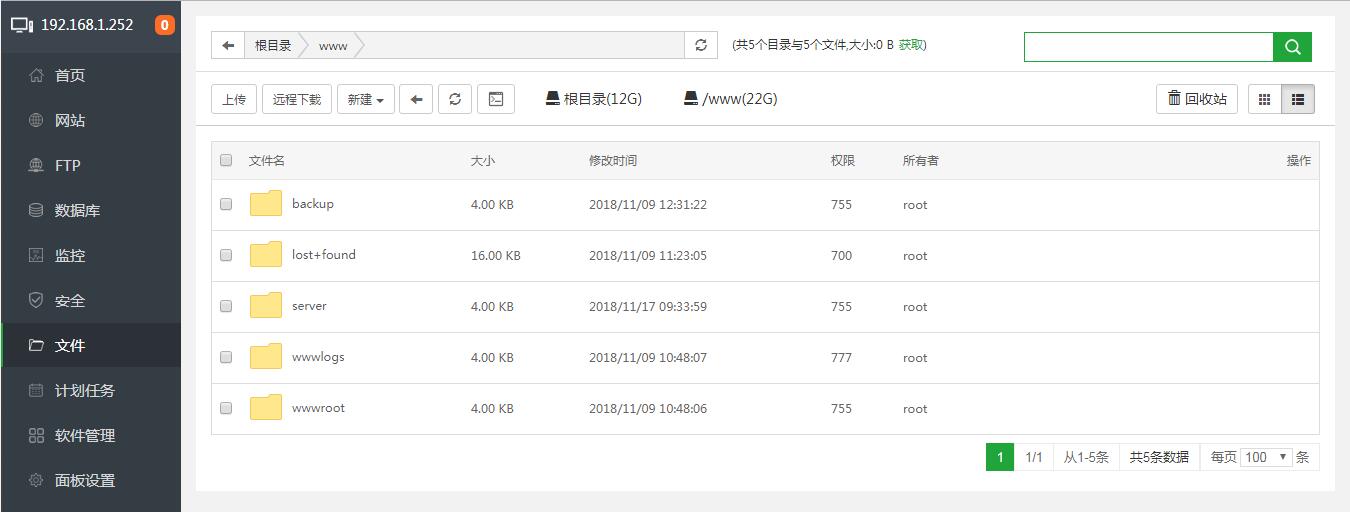The width and height of the screenshot is (1350, 512).
Task: Open the terminal icon in toolbar
Action: tap(495, 99)
